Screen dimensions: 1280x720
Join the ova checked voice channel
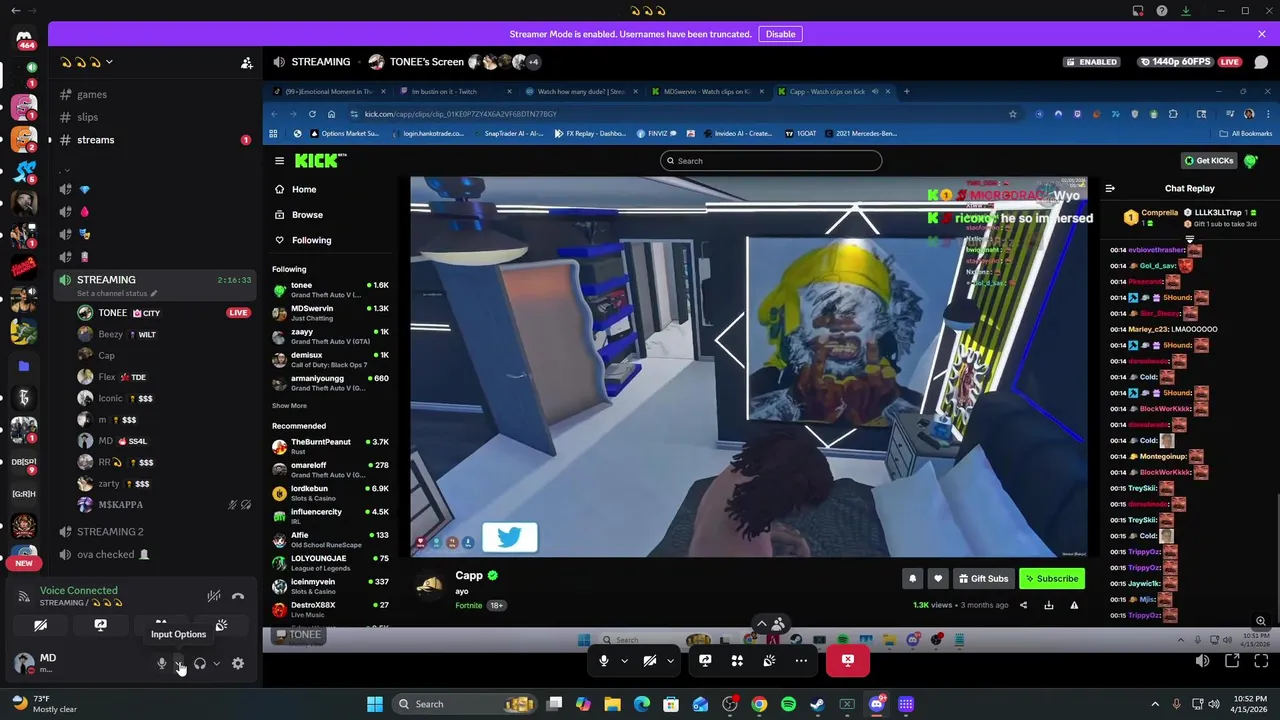coord(155,554)
